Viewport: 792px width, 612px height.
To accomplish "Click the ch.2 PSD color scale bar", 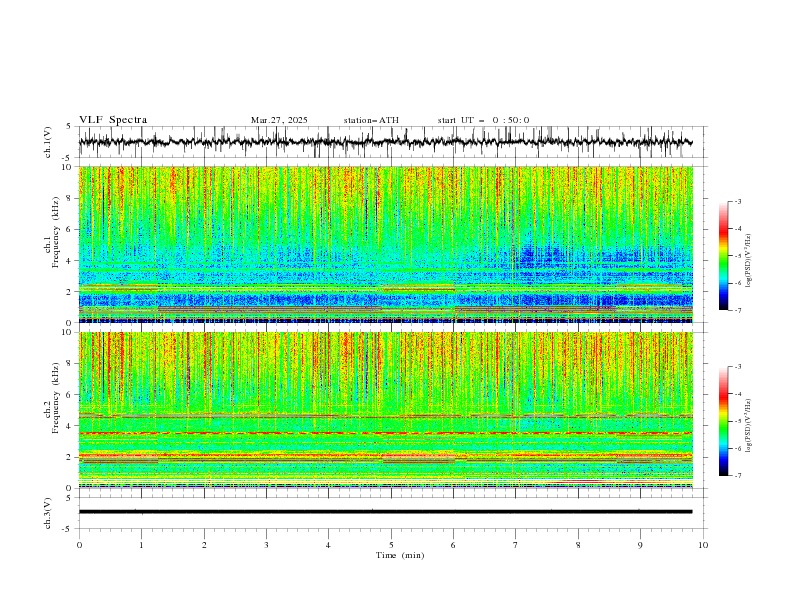I will [723, 421].
